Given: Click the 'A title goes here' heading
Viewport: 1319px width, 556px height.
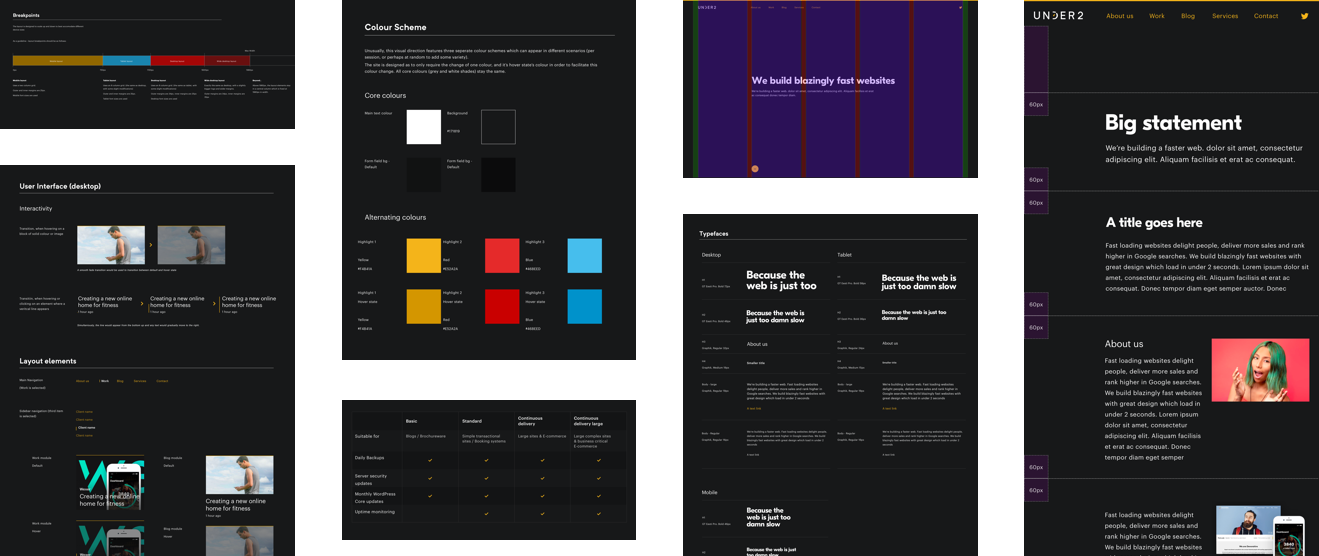Looking at the screenshot, I should pyautogui.click(x=1154, y=222).
